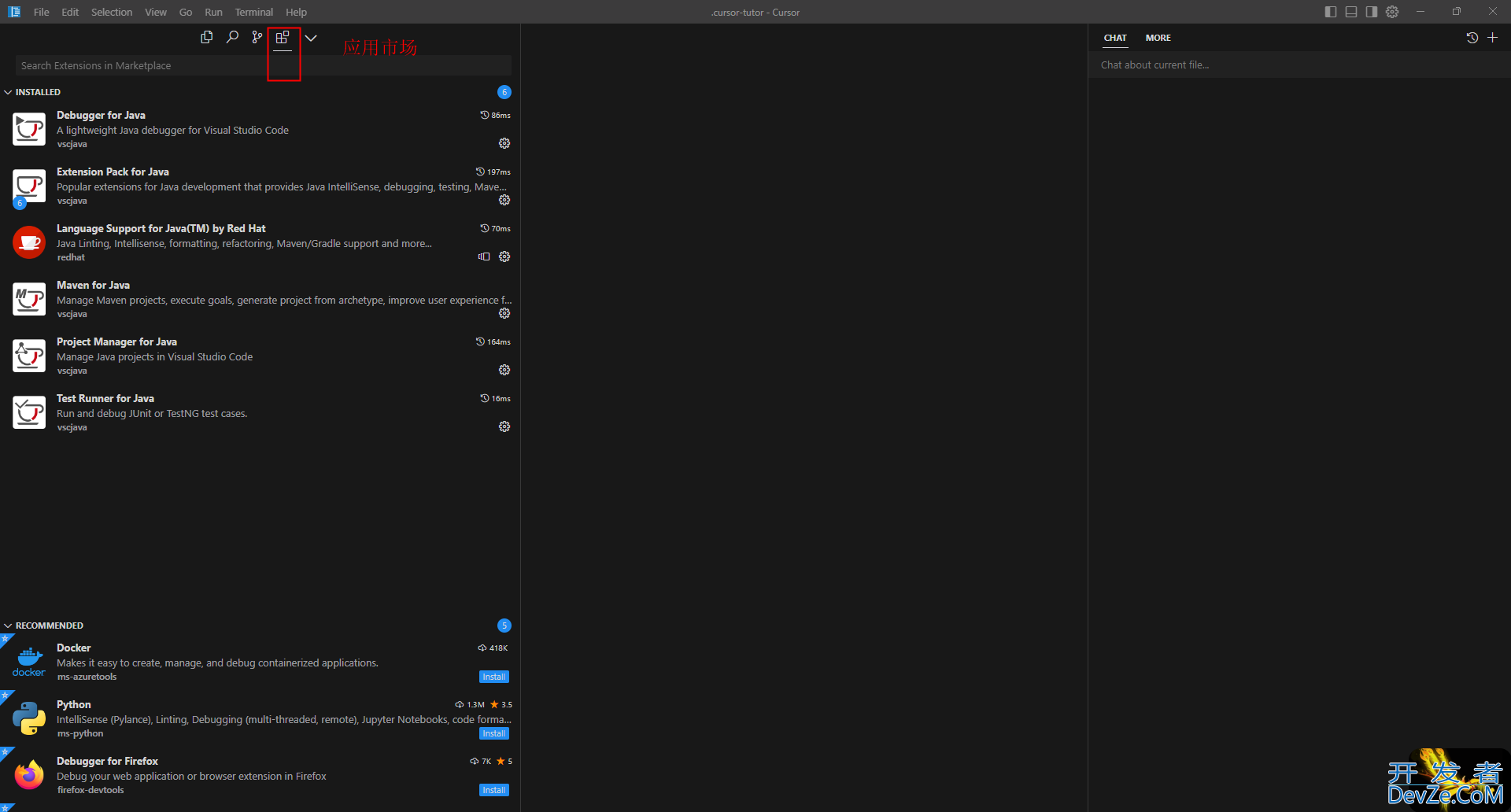Image resolution: width=1511 pixels, height=812 pixels.
Task: Open manage gear for Test Runner for Java
Action: (x=504, y=426)
